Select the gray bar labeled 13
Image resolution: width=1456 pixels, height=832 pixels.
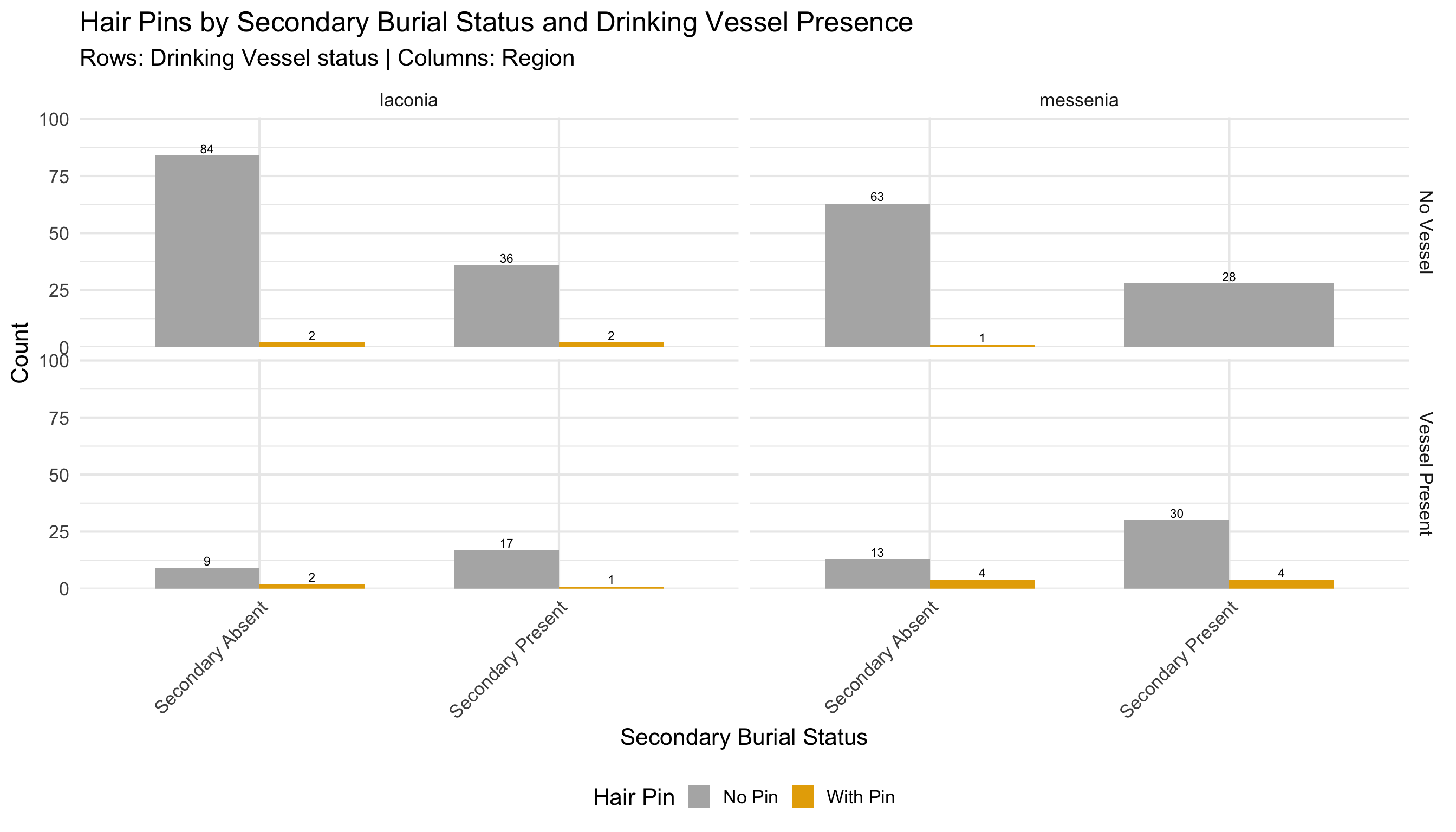[x=877, y=573]
